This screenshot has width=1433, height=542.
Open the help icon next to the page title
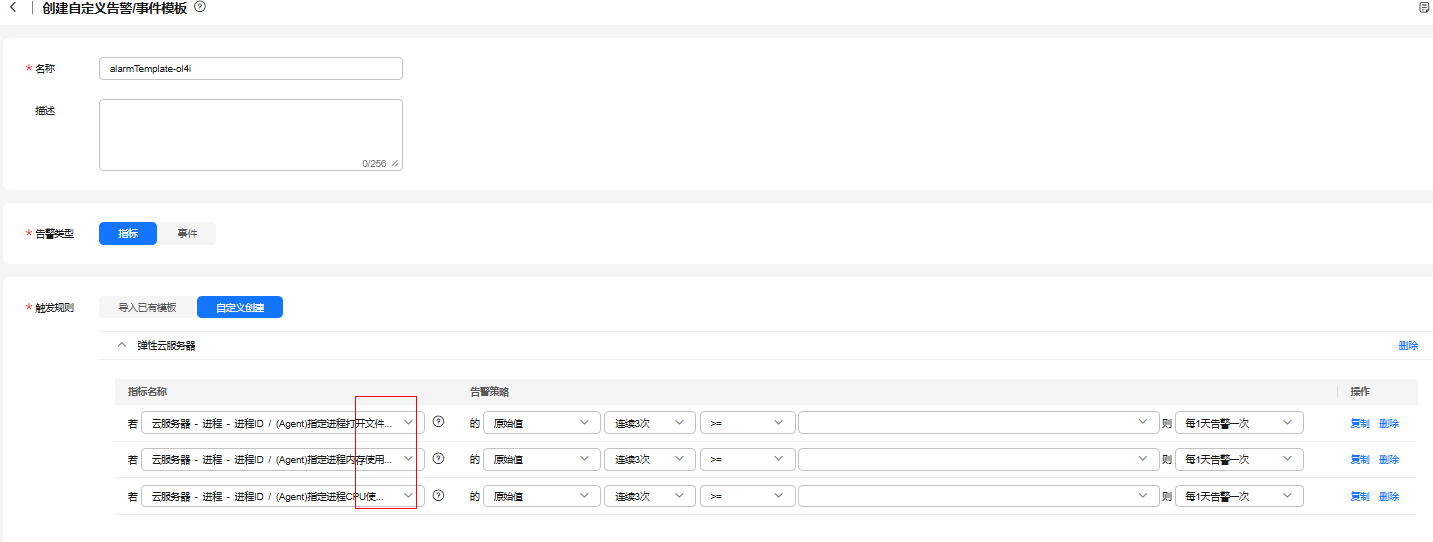pos(200,7)
